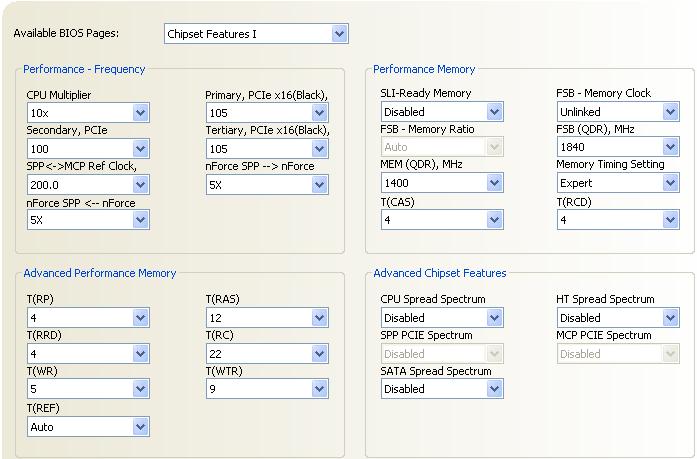Expand the MEM (QDR) MHz 1400 dropdown
This screenshot has width=697, height=459.
tap(442, 183)
